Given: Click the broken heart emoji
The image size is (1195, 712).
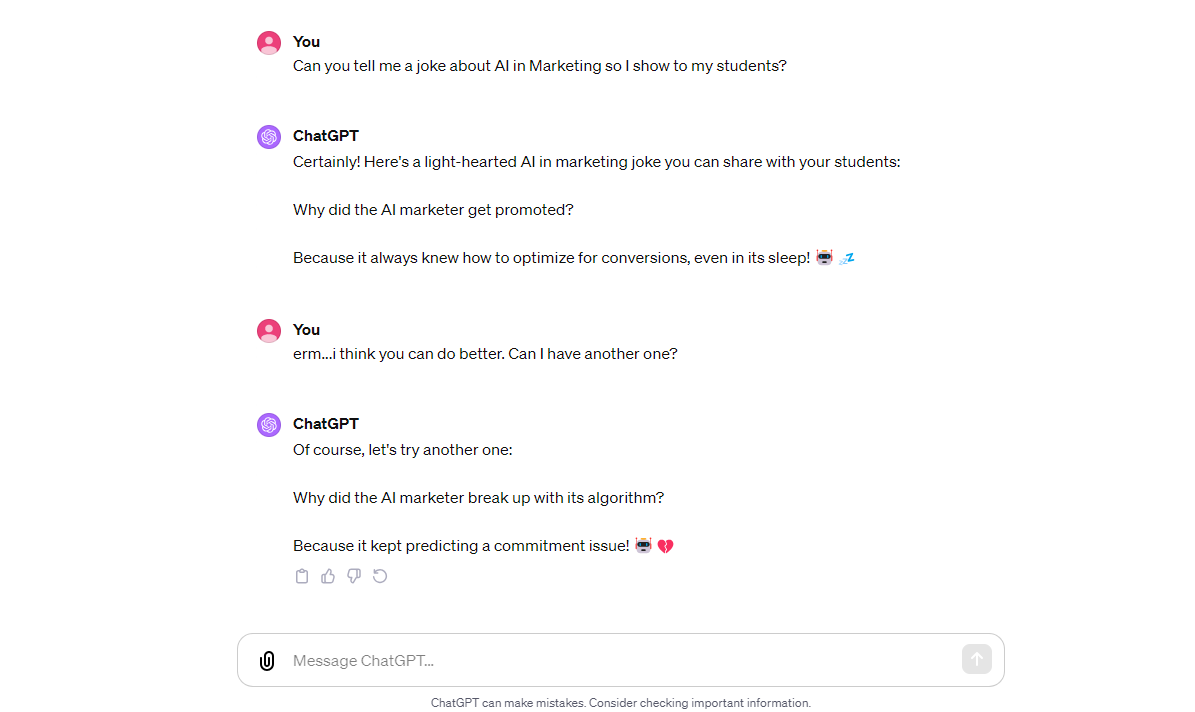Looking at the screenshot, I should click(665, 545).
